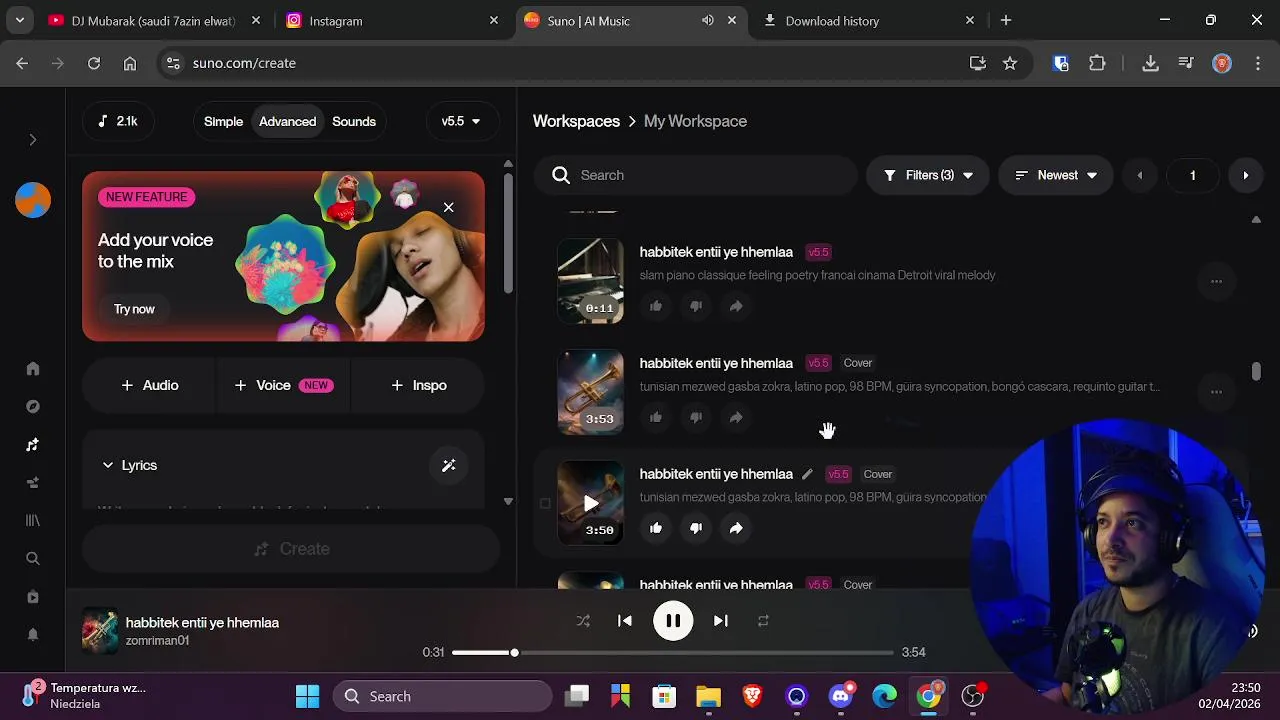
Task: Open browser Downloads toolbar icon
Action: 1150,63
